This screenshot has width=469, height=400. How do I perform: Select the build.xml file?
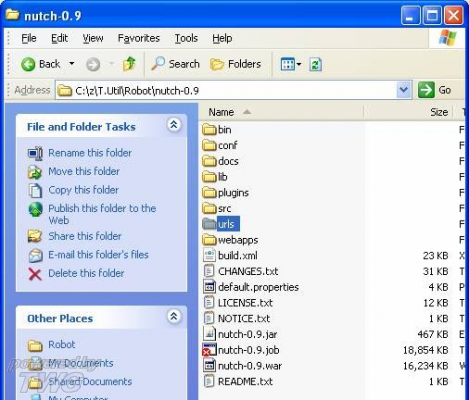(x=230, y=256)
